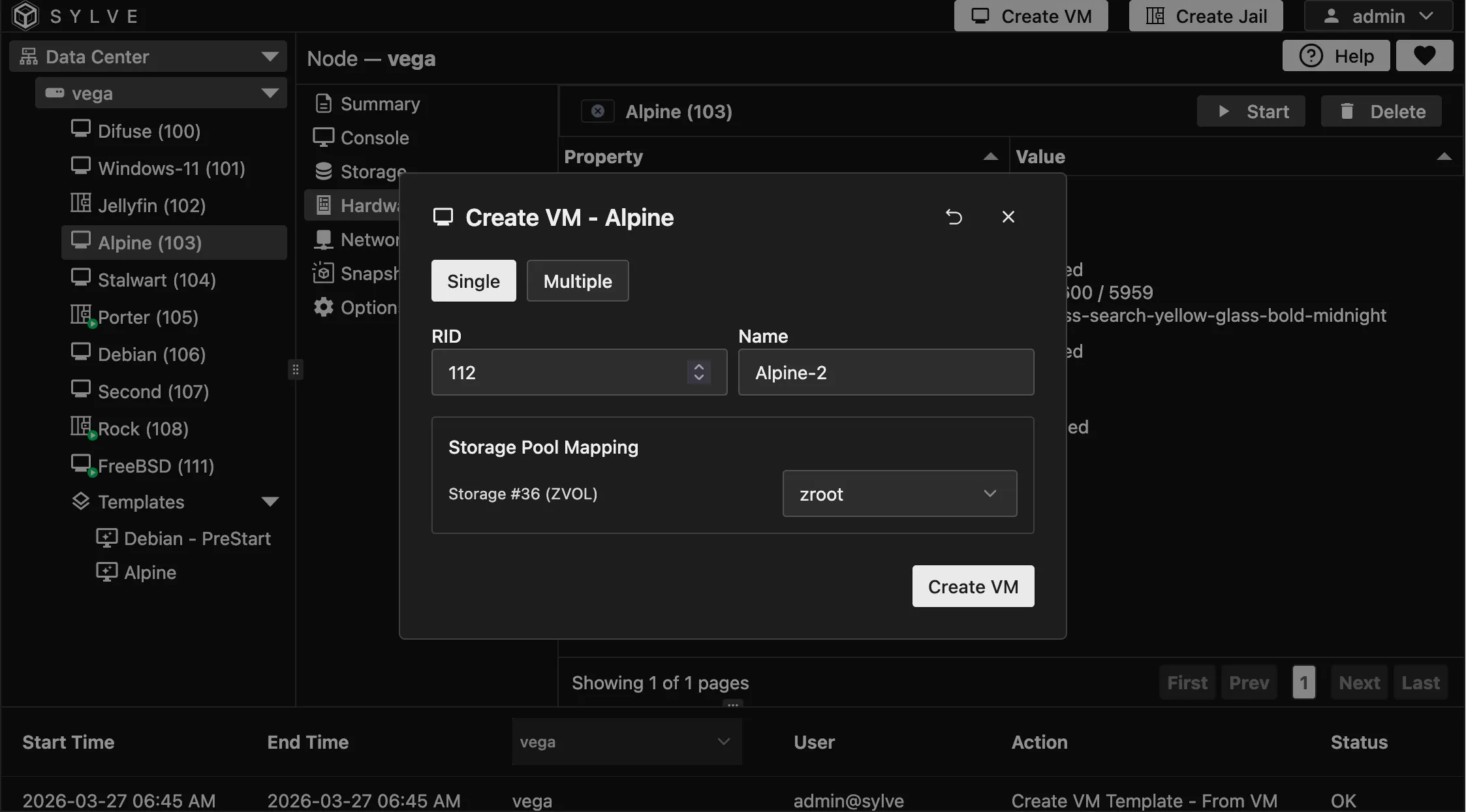Open the Options settings icon
This screenshot has height=812, width=1466.
pos(323,307)
